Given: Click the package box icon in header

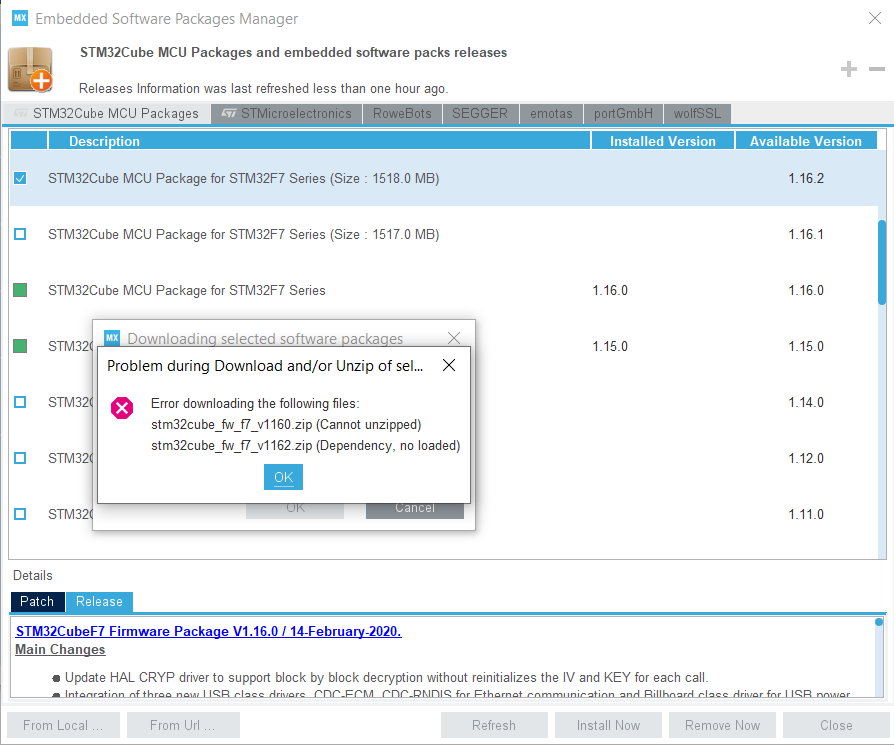Looking at the screenshot, I should pyautogui.click(x=31, y=70).
